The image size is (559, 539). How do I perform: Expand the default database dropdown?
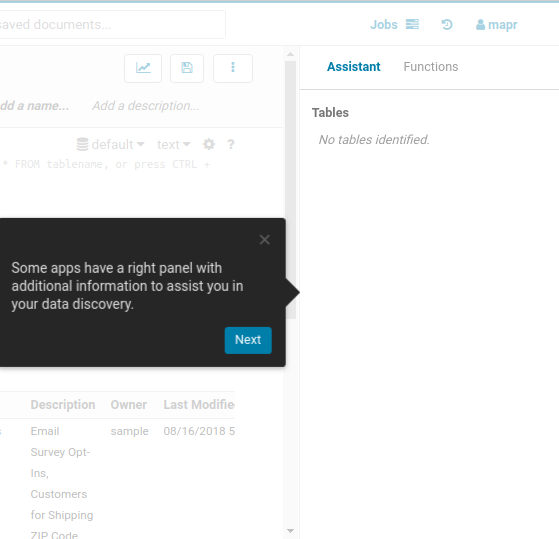(111, 144)
